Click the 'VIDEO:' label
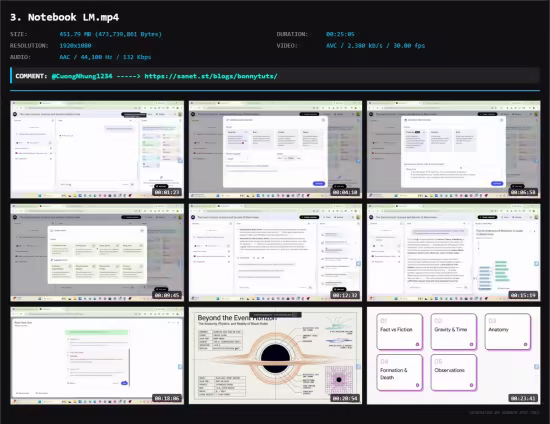550x424 pixels. tap(287, 46)
